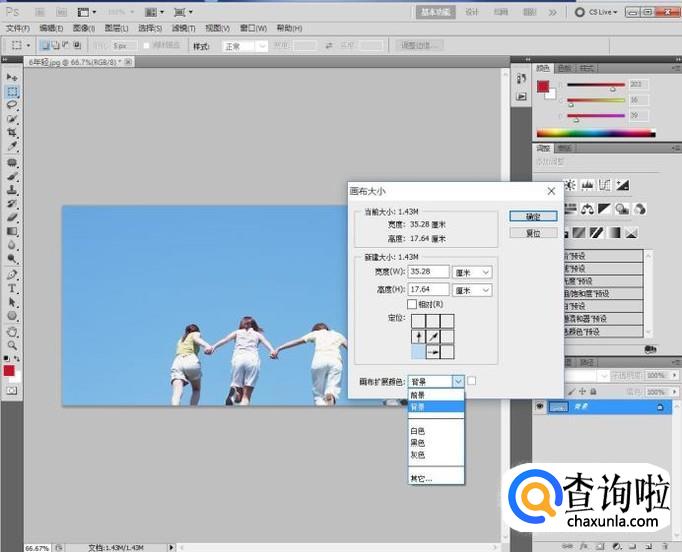This screenshot has width=682, height=552.
Task: Select the Lasso tool
Action: pos(12,105)
